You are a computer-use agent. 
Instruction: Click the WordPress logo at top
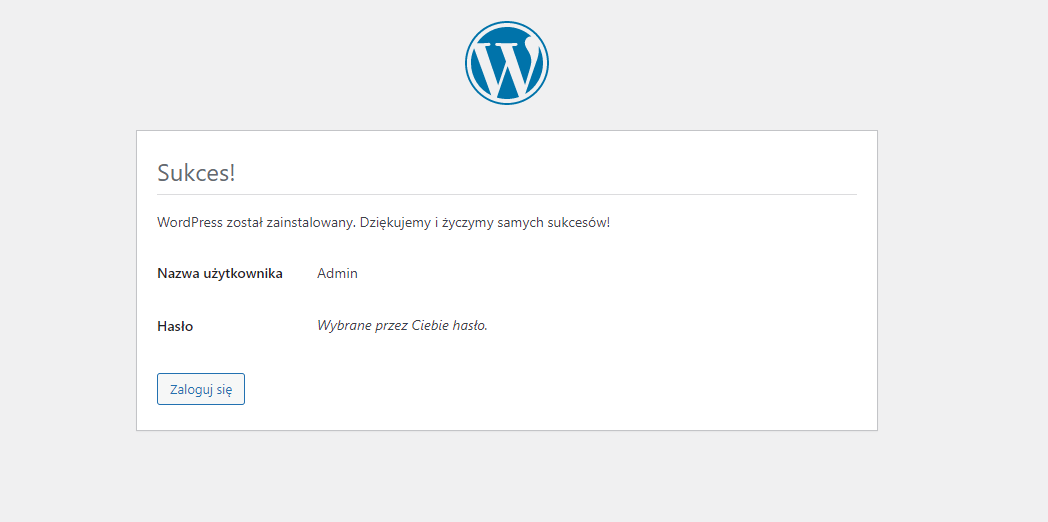tap(507, 63)
